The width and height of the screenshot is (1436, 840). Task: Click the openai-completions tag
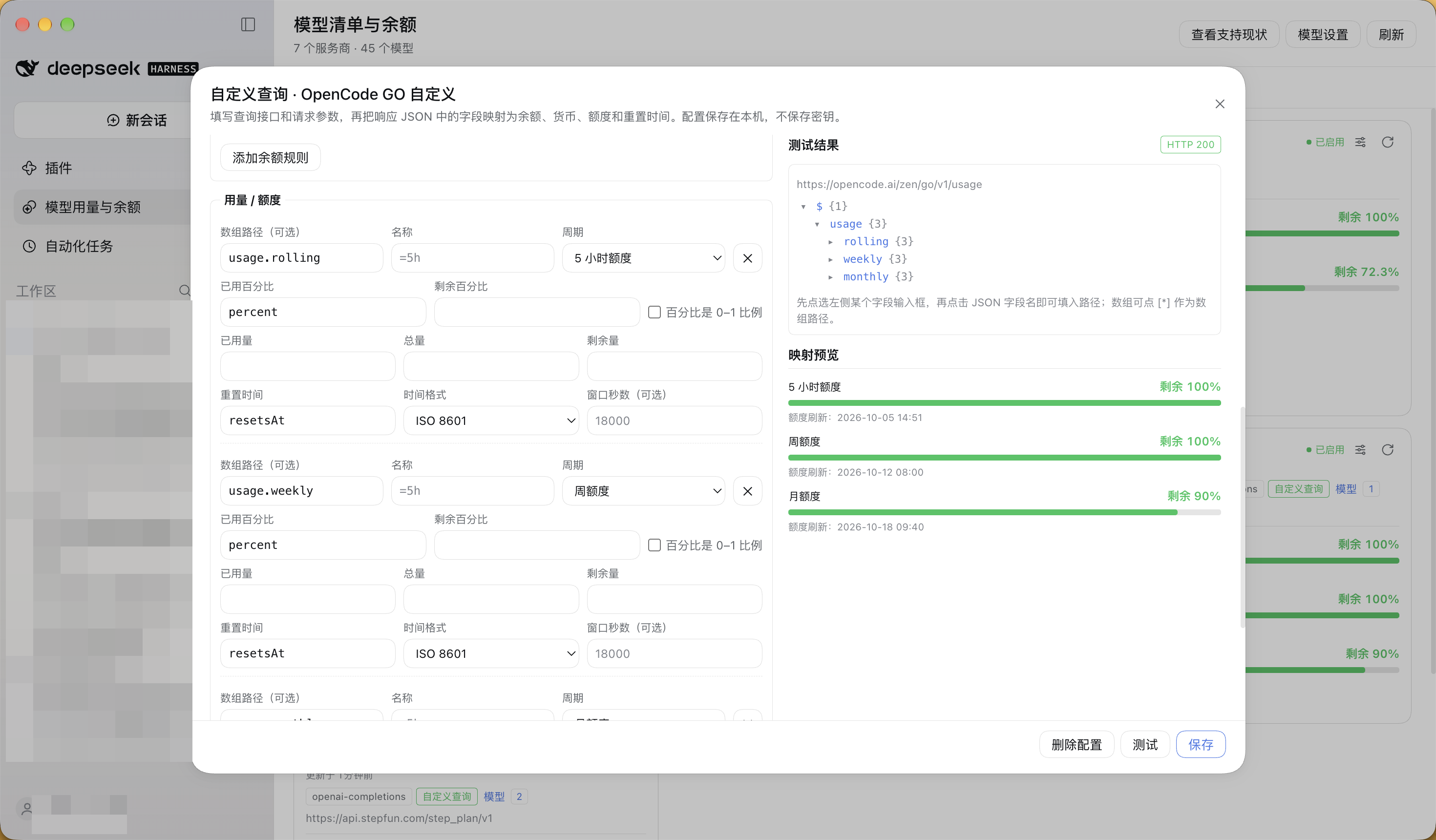[359, 797]
